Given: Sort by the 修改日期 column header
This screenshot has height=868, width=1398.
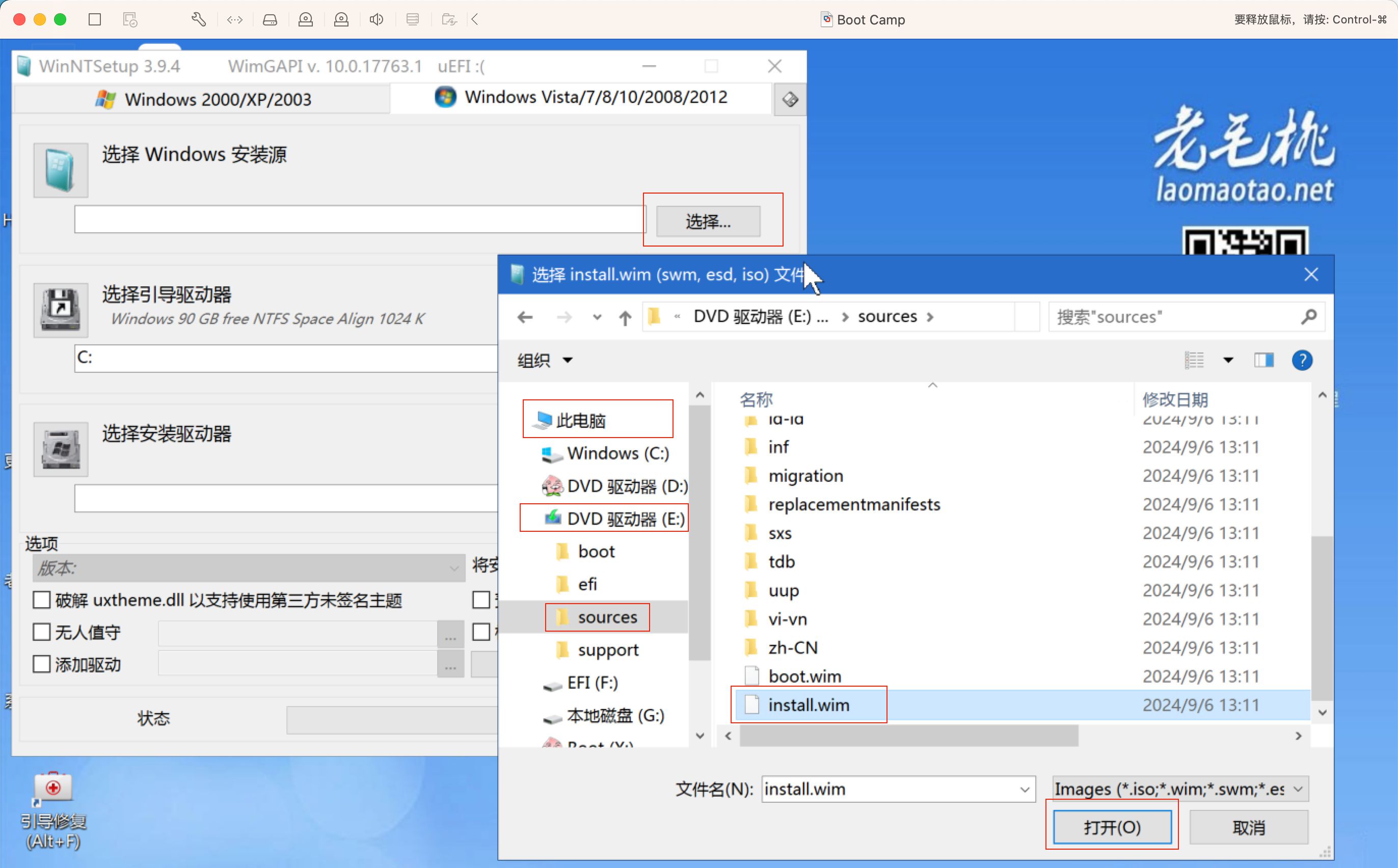Looking at the screenshot, I should click(1175, 399).
